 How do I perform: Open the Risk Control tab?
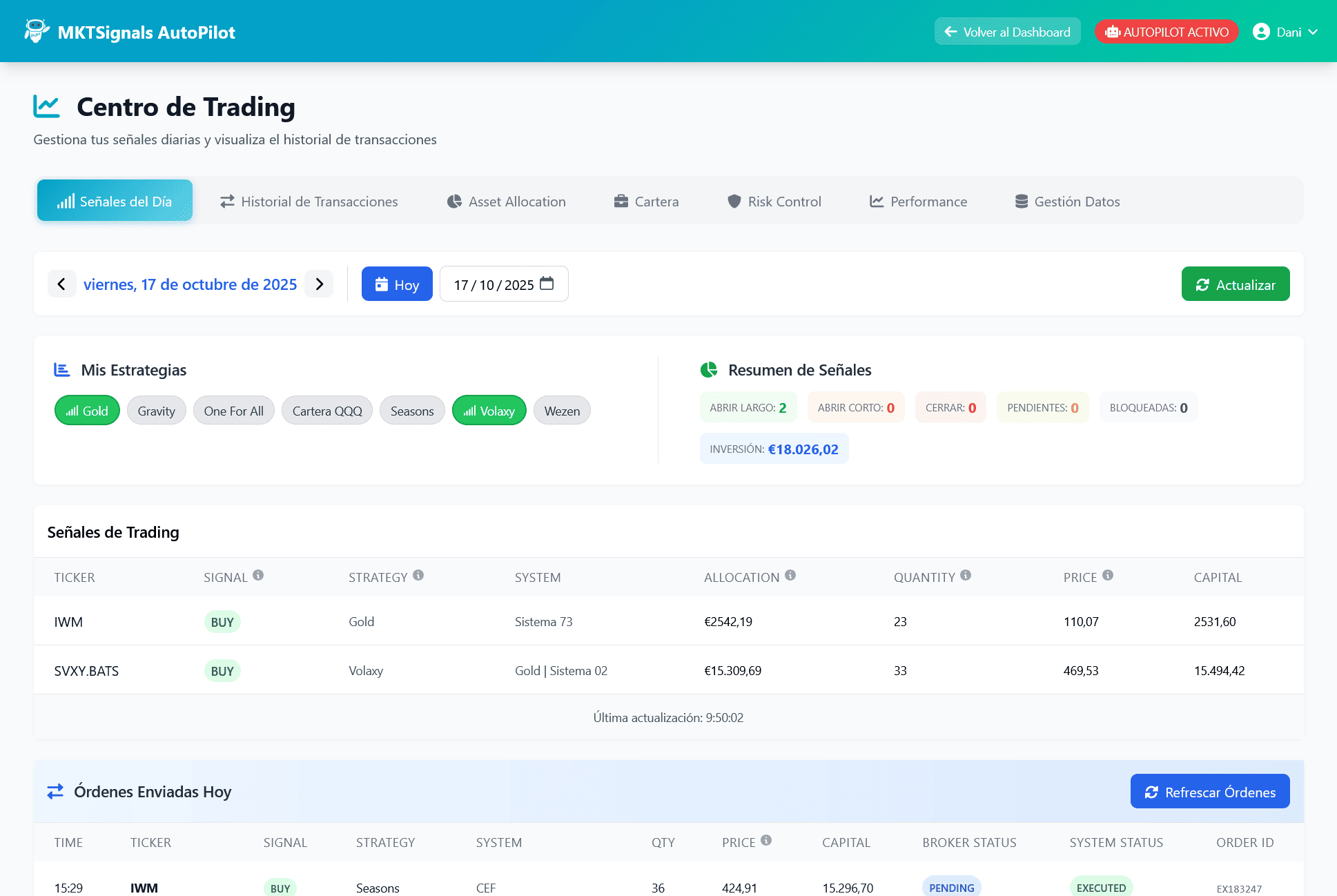coord(774,201)
